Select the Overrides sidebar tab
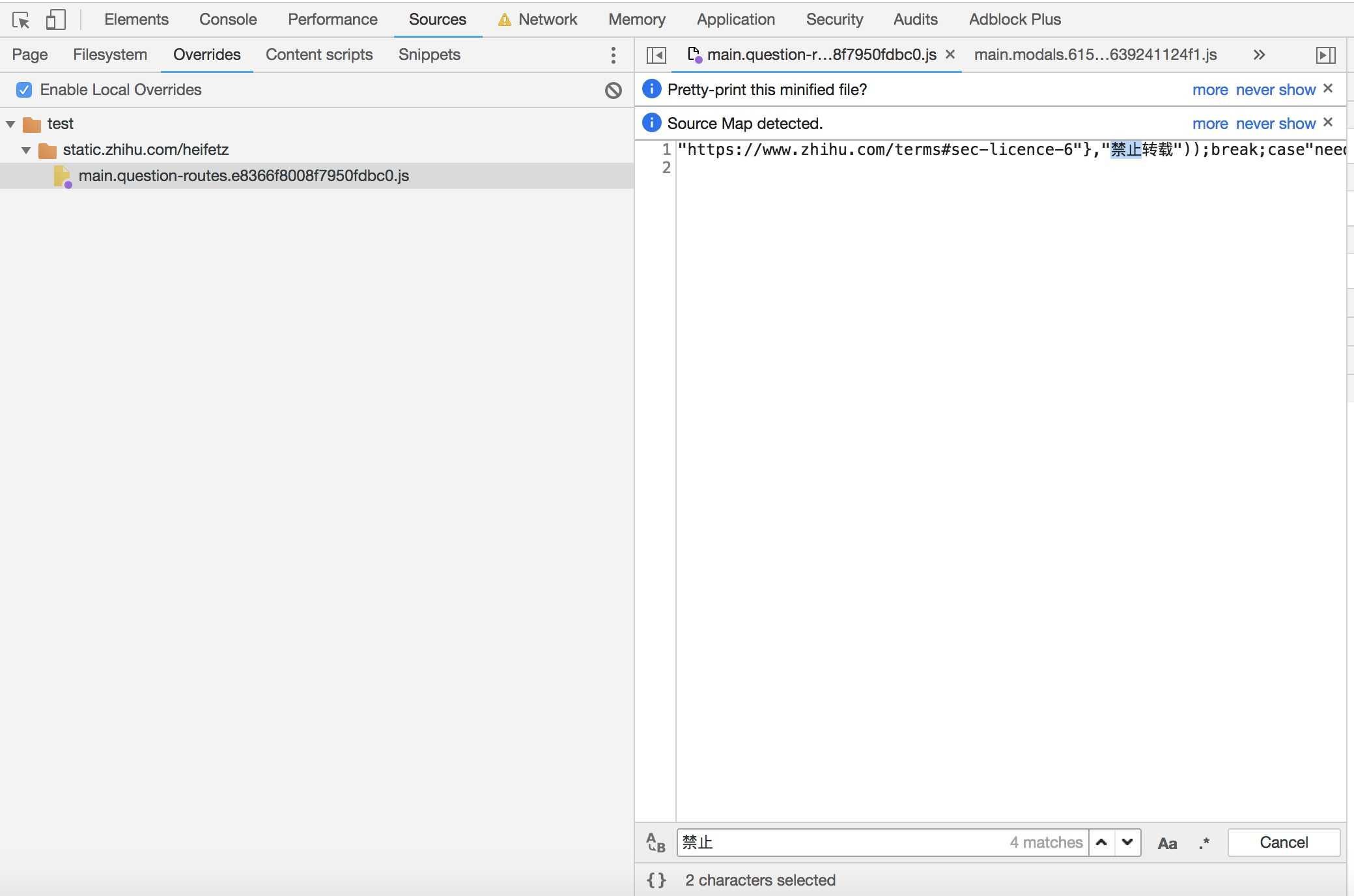Screen dimensions: 1354x896 click(207, 55)
